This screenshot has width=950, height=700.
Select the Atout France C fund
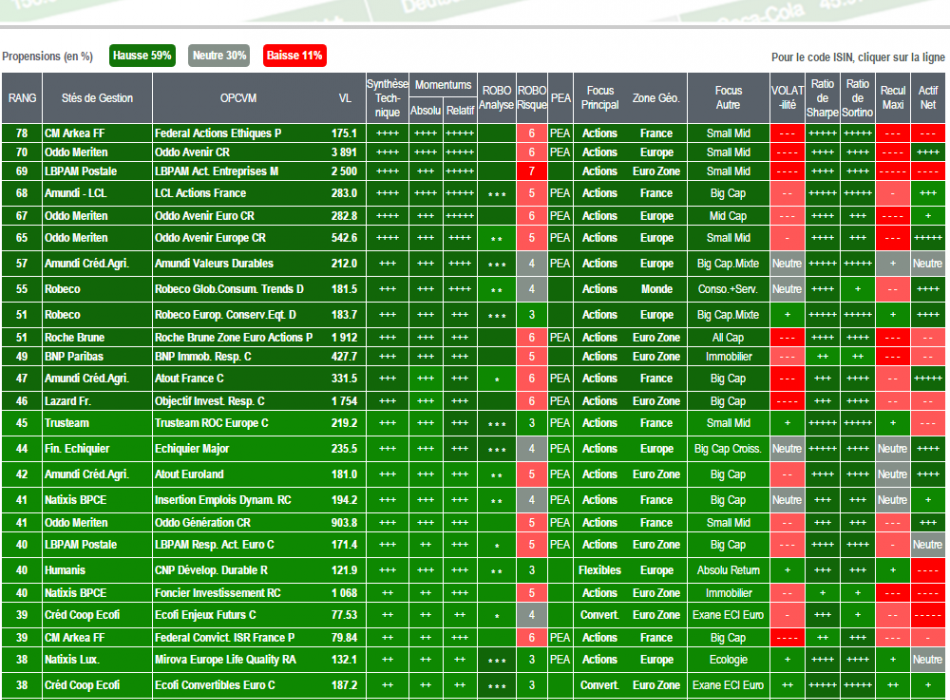[x=473, y=378]
